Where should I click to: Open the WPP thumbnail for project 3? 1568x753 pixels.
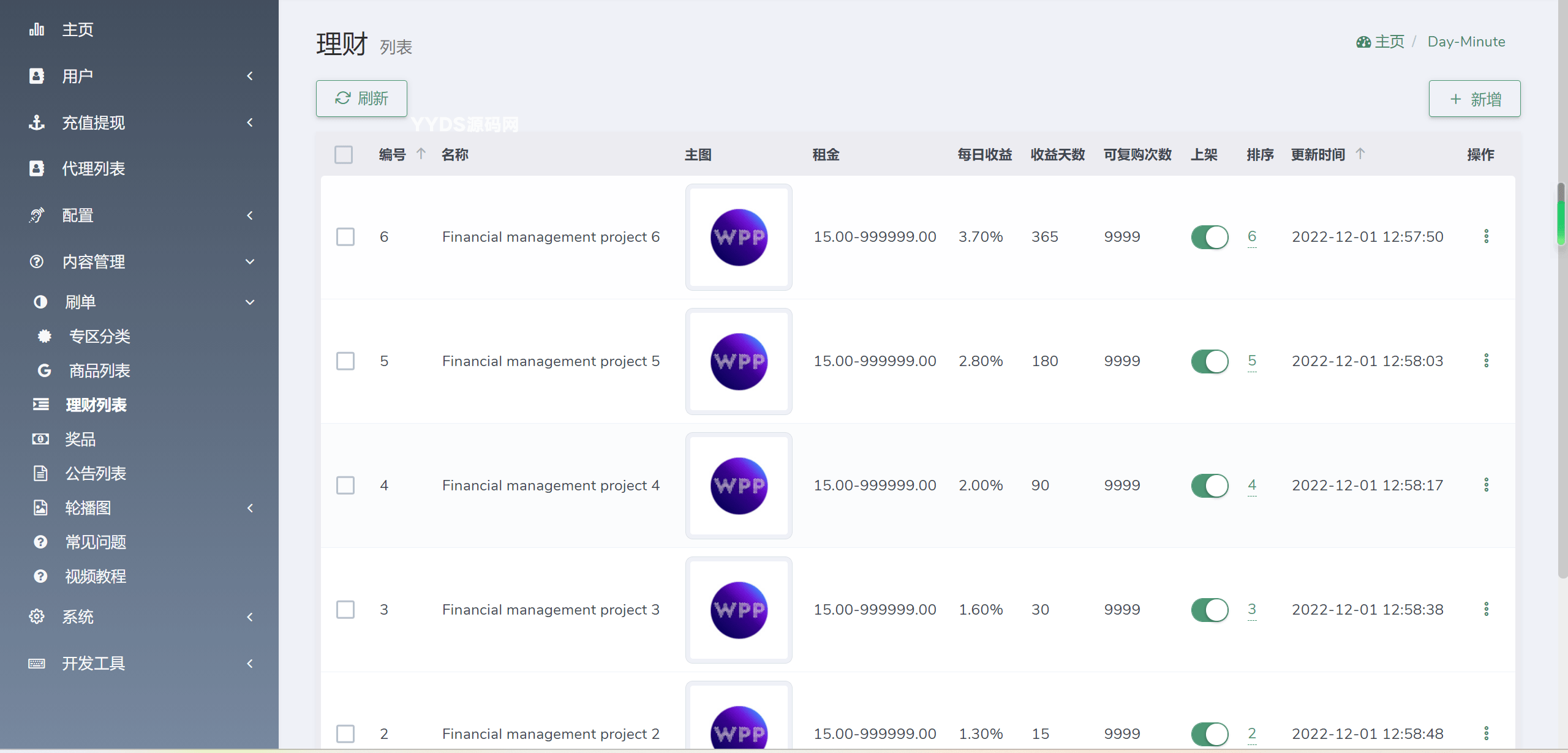pos(739,610)
